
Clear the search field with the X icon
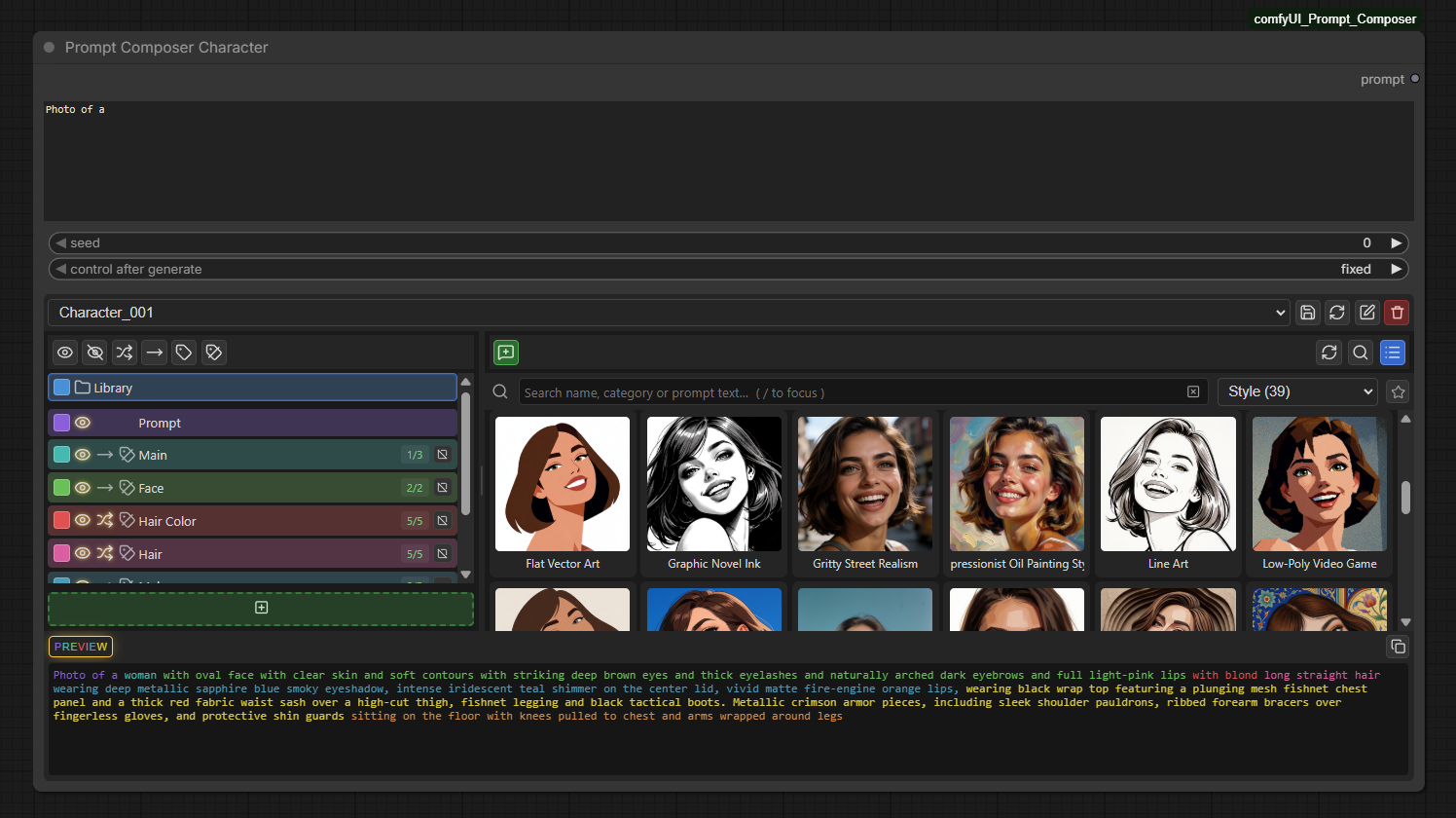point(1193,391)
